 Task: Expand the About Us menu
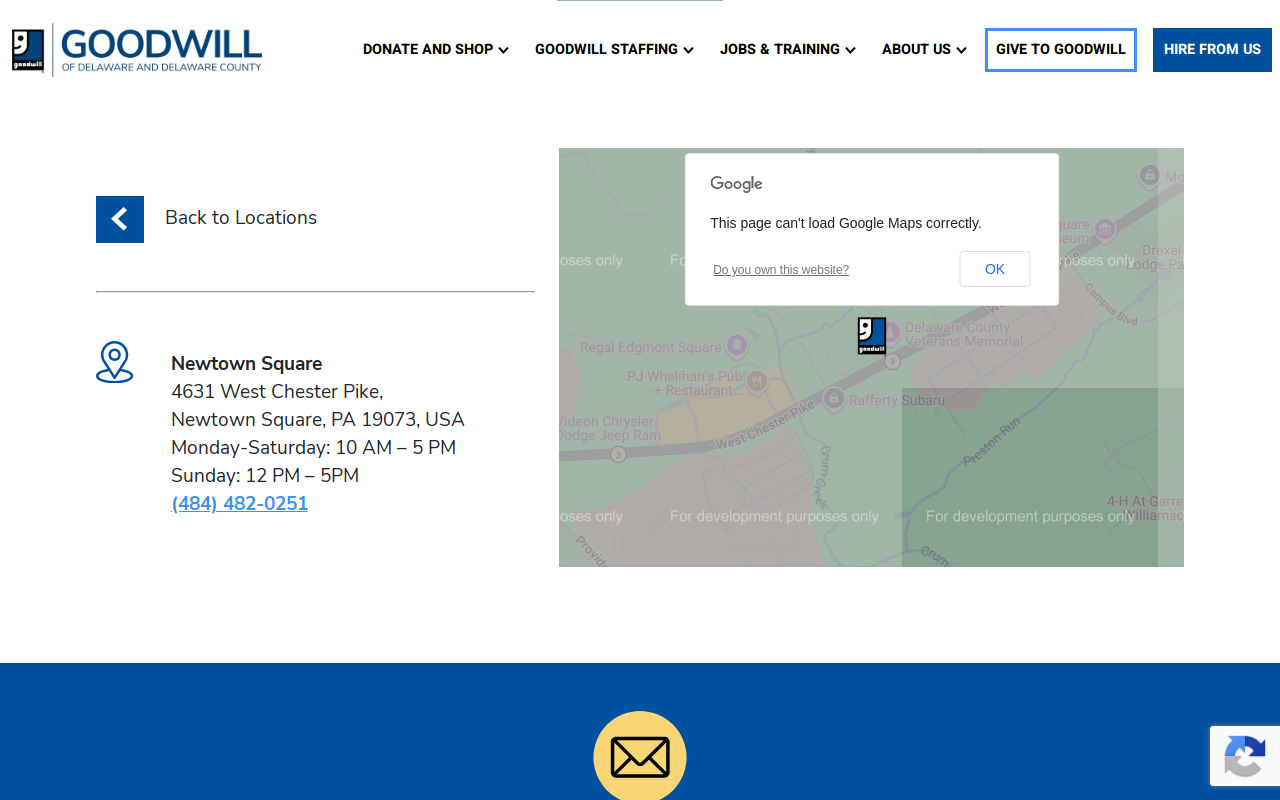click(924, 49)
